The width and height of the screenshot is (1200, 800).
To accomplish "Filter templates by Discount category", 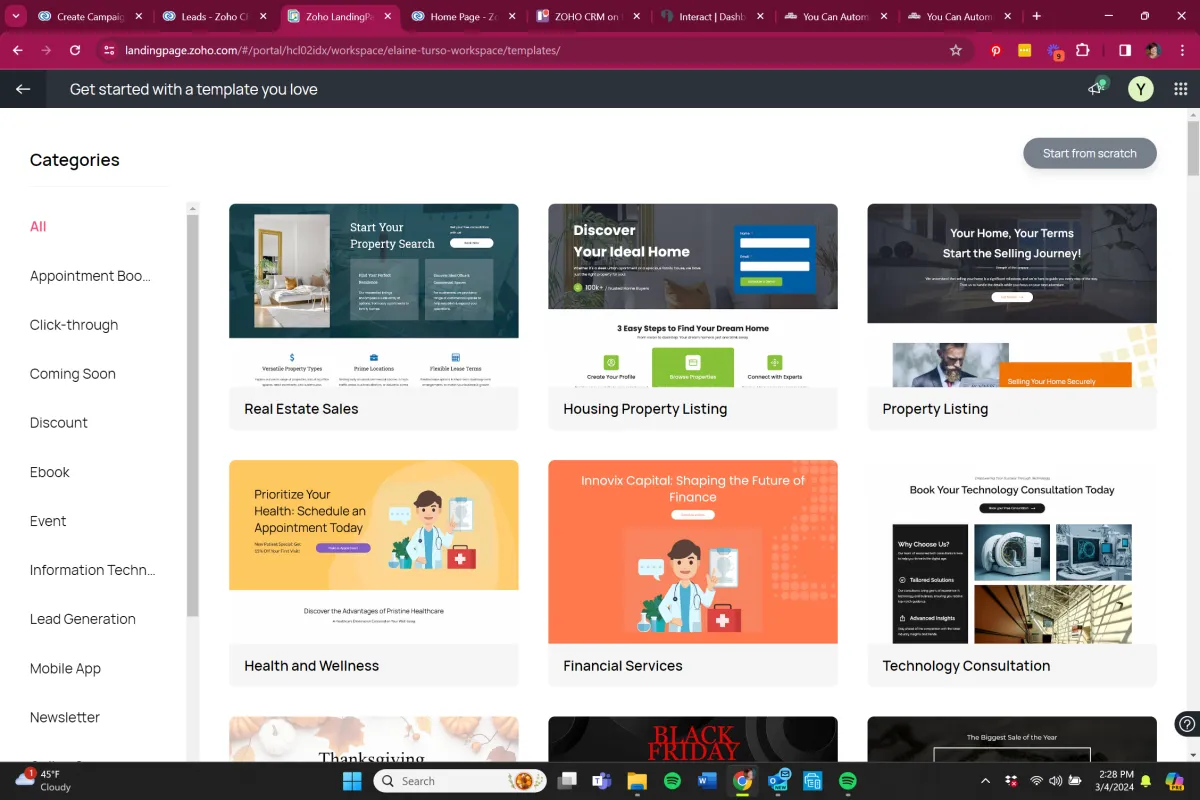I will point(59,423).
